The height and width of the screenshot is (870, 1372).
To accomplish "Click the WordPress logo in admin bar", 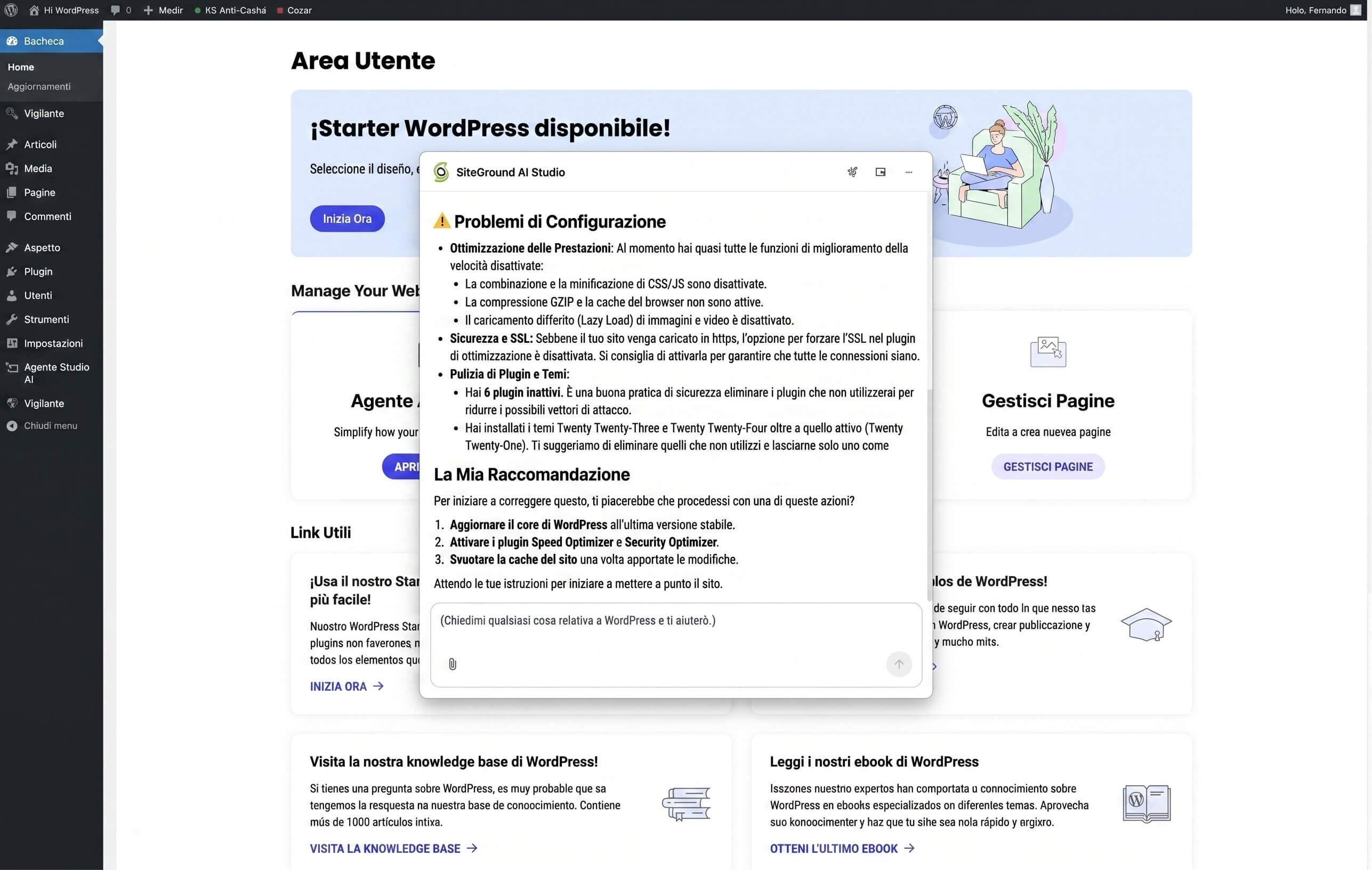I will (x=11, y=10).
